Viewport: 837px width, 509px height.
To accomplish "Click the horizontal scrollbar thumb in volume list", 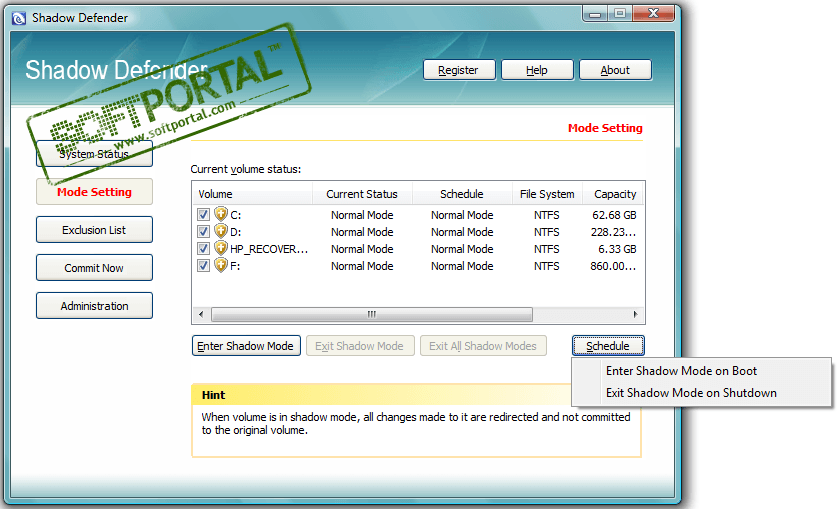I will click(372, 314).
